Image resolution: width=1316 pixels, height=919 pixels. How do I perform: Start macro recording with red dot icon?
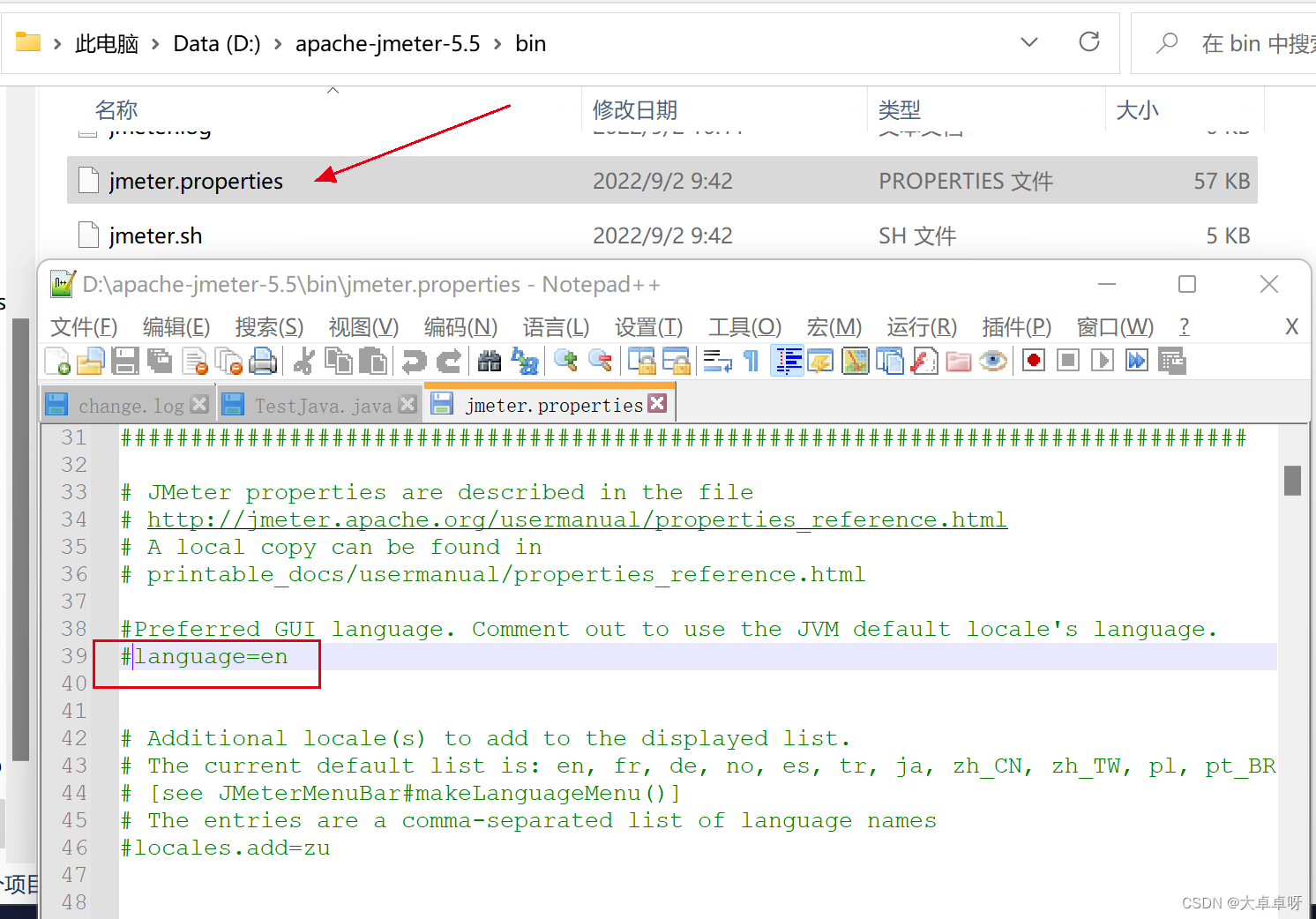coord(1034,361)
